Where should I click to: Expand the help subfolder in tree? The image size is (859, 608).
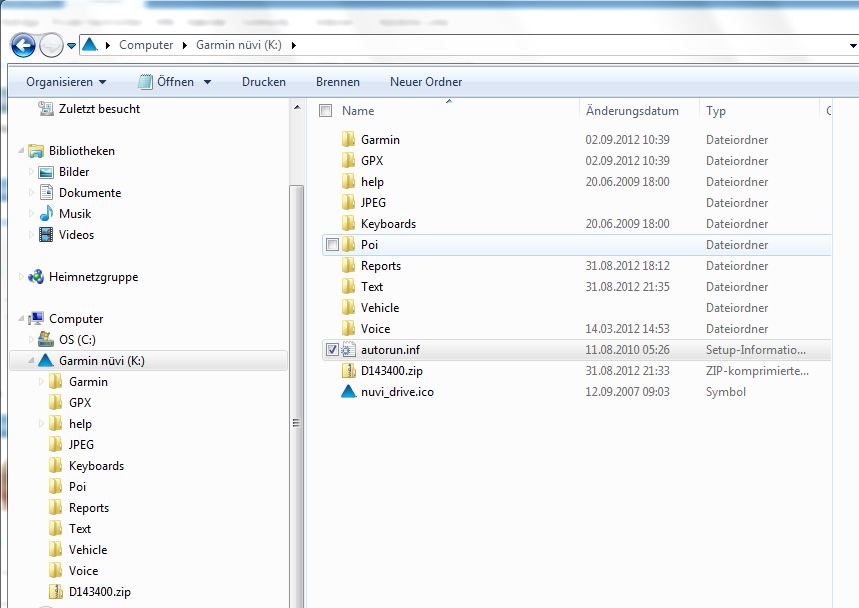tap(41, 423)
